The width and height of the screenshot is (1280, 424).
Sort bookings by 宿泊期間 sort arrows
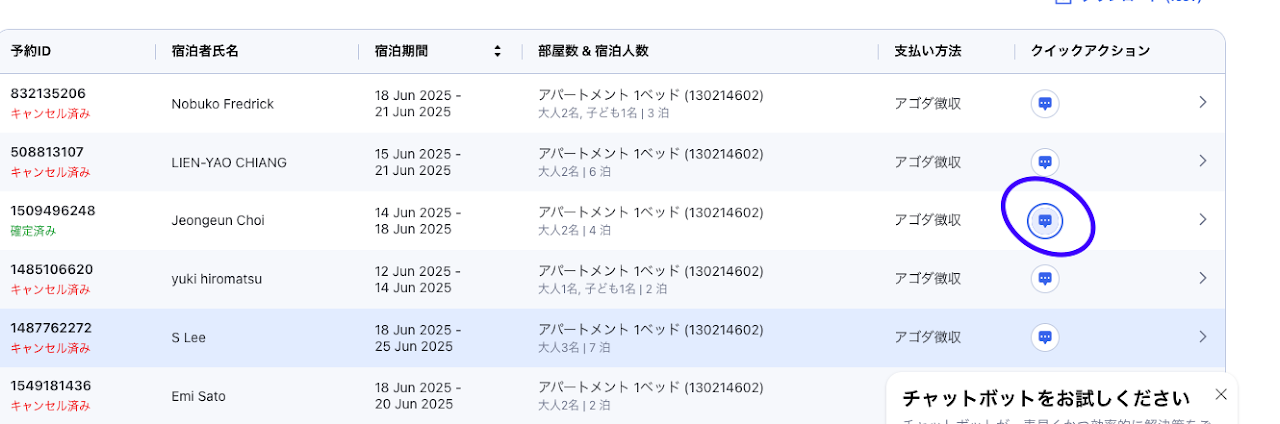(x=497, y=51)
